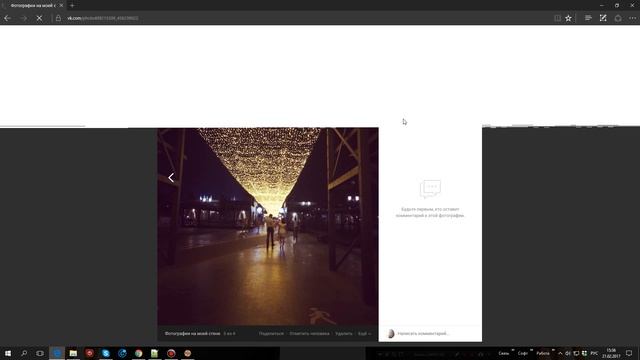640x360 pixels.
Task: Open volume control in system tray
Action: 568,353
